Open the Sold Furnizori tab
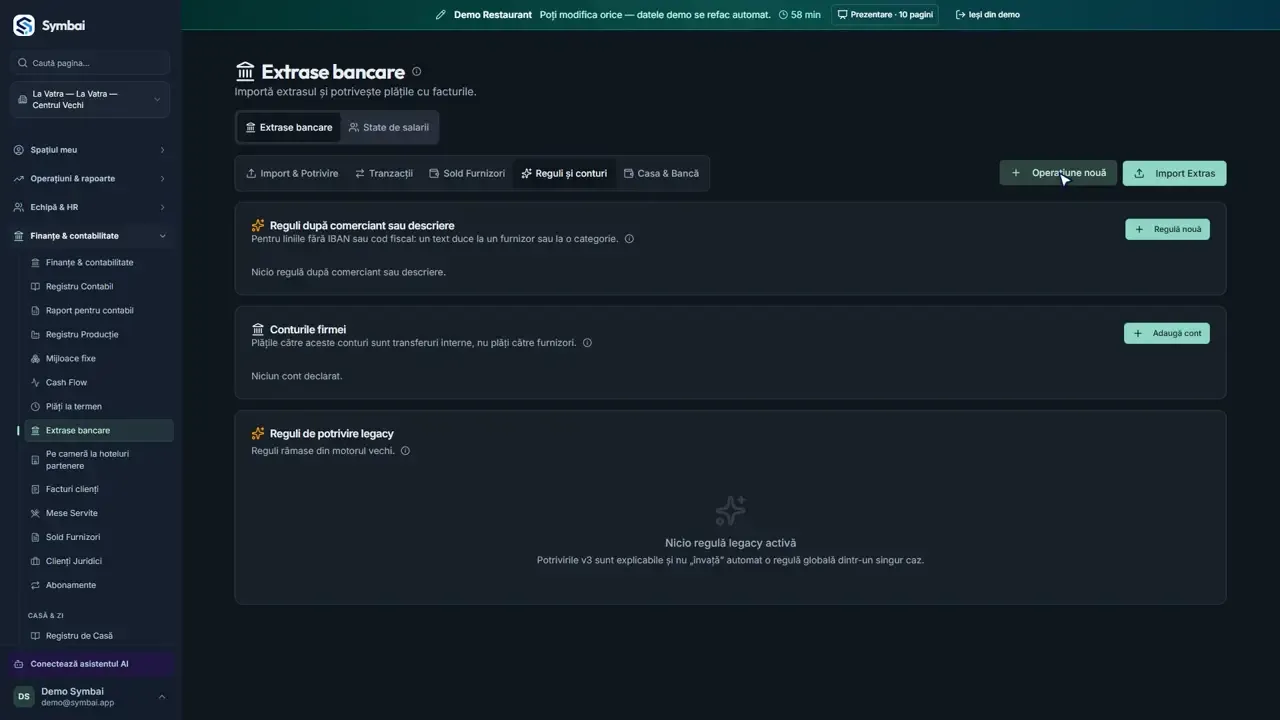 tap(467, 174)
